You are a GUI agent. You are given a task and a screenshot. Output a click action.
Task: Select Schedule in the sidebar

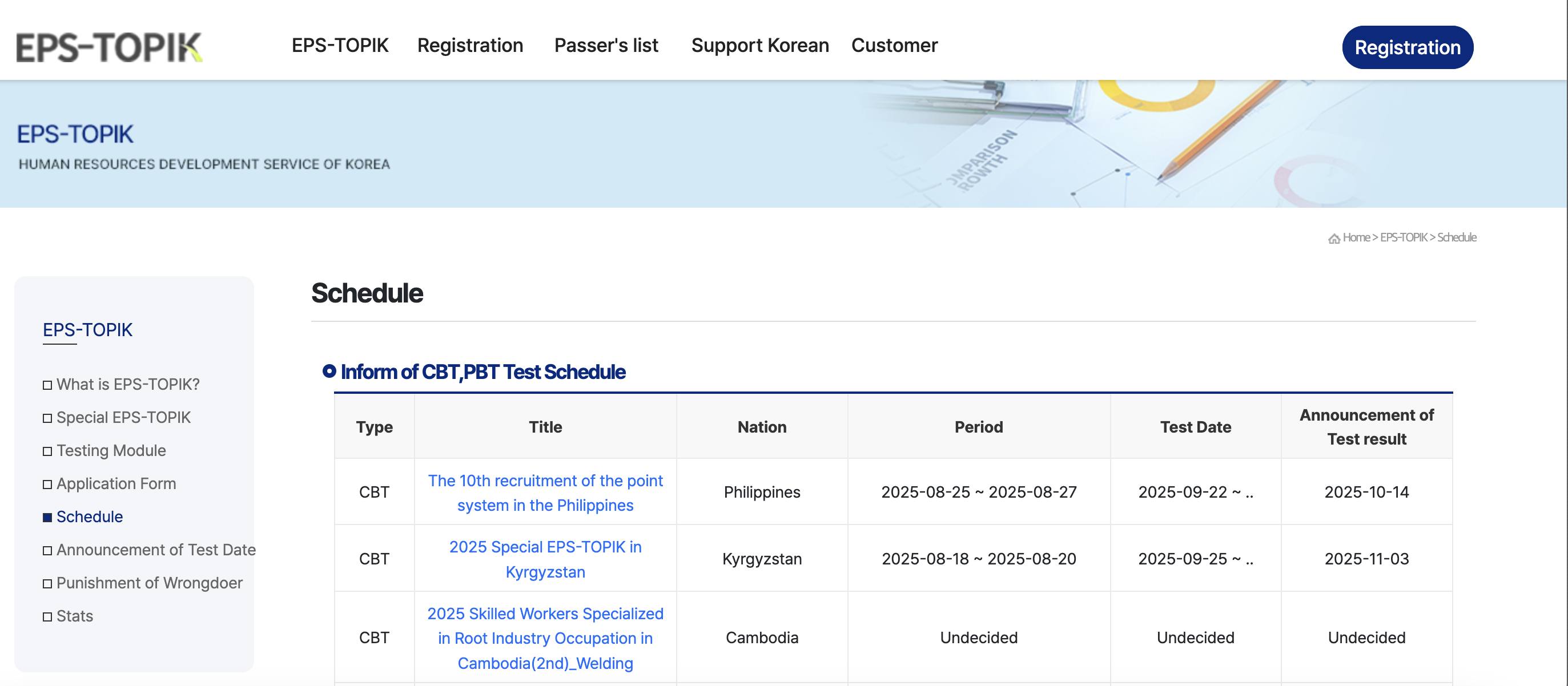[90, 517]
